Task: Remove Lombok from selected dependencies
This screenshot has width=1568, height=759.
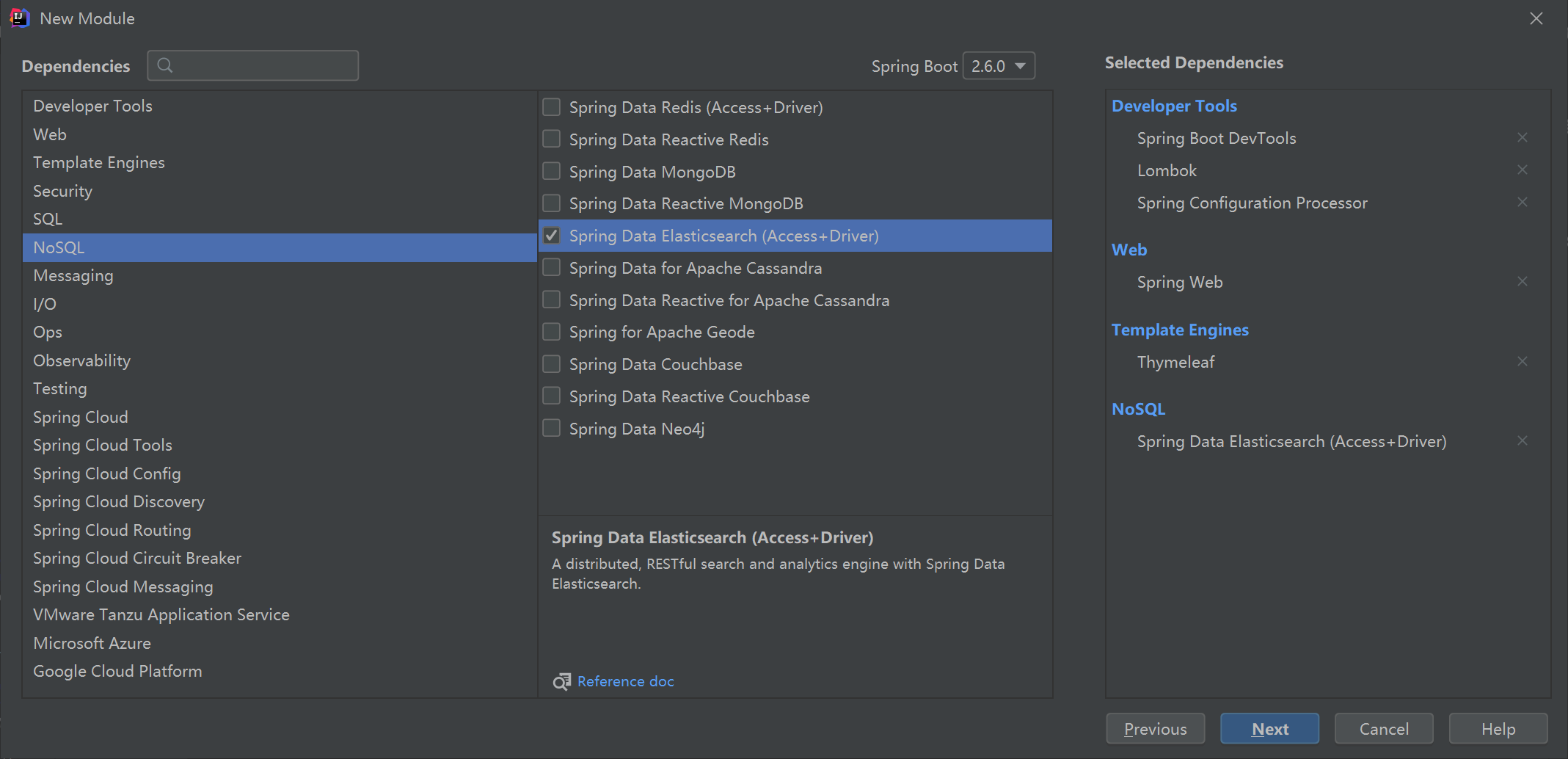Action: click(x=1523, y=170)
